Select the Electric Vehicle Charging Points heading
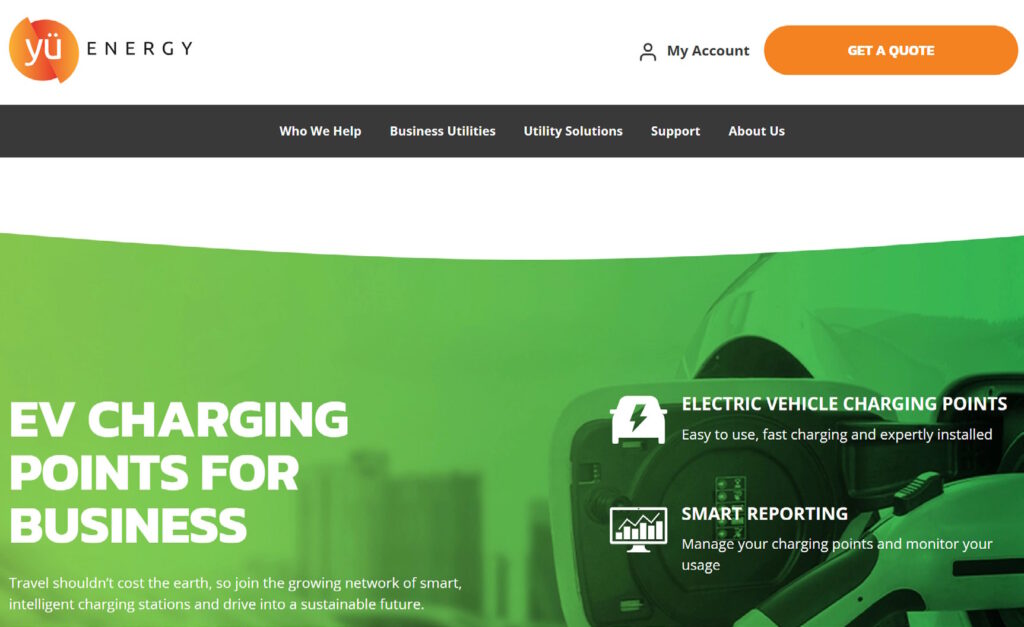Screen dimensions: 1024x627 [x=844, y=404]
